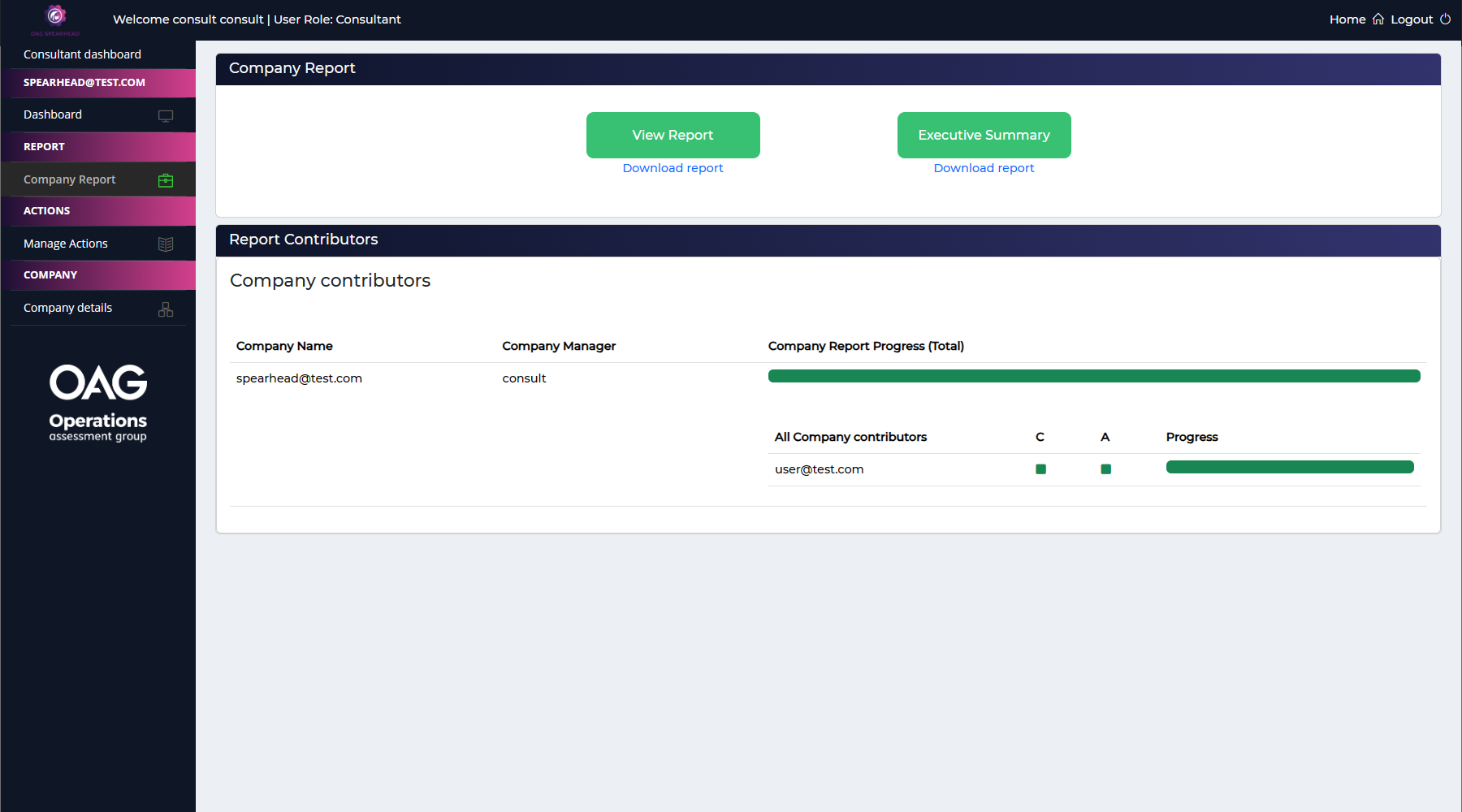Click the Logout text link
Screen dimensions: 1462x812
[x=1411, y=19]
